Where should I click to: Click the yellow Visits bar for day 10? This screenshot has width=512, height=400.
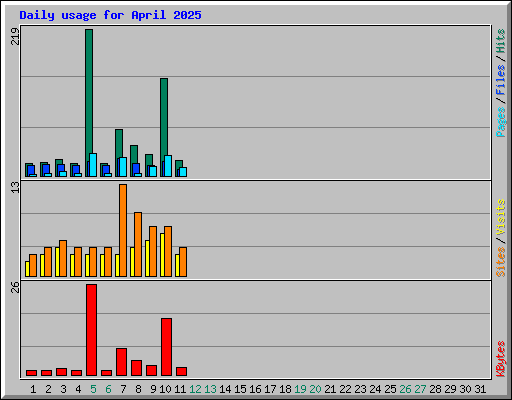tap(162, 255)
